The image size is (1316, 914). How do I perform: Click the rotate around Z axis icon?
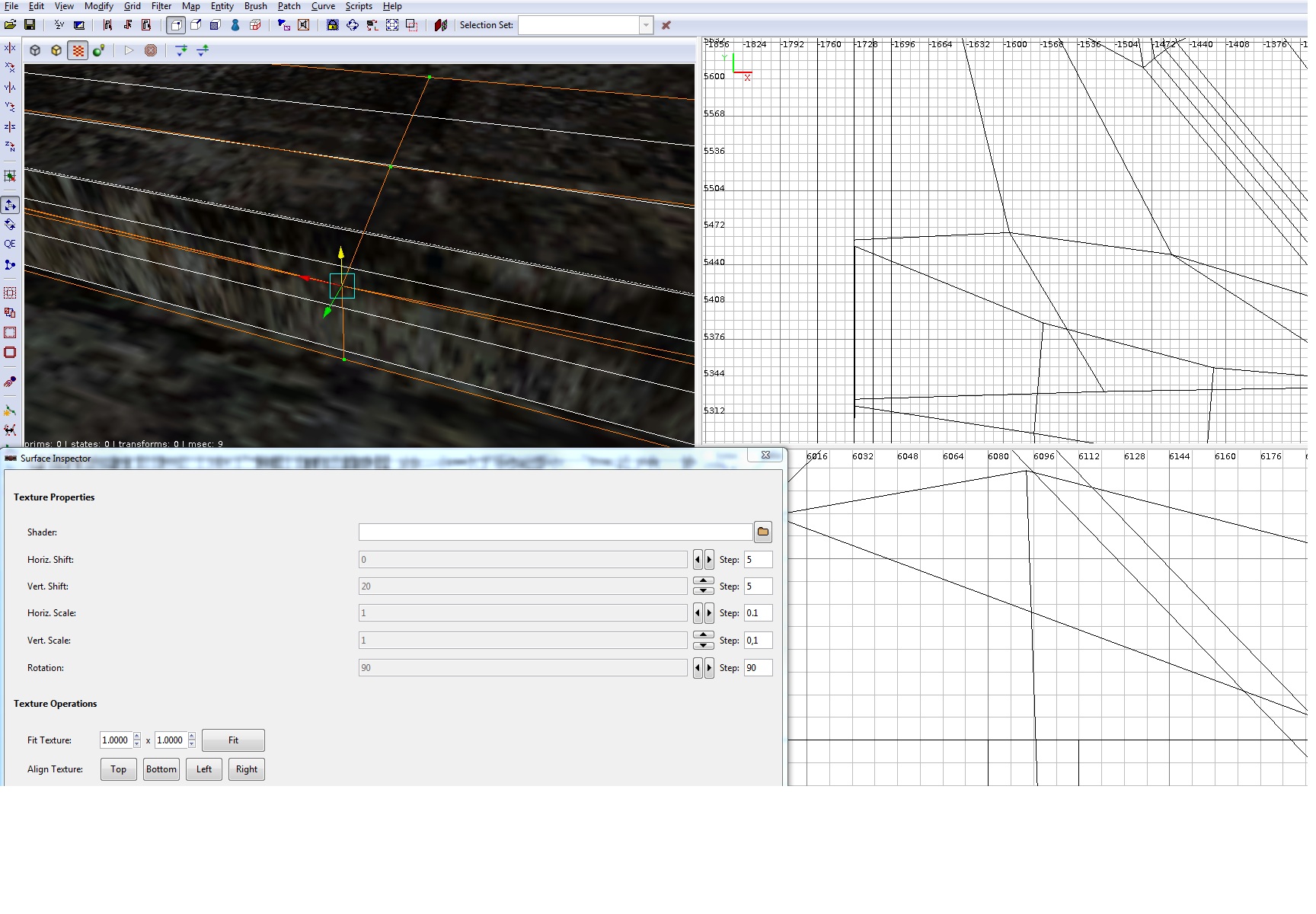pyautogui.click(x=10, y=146)
